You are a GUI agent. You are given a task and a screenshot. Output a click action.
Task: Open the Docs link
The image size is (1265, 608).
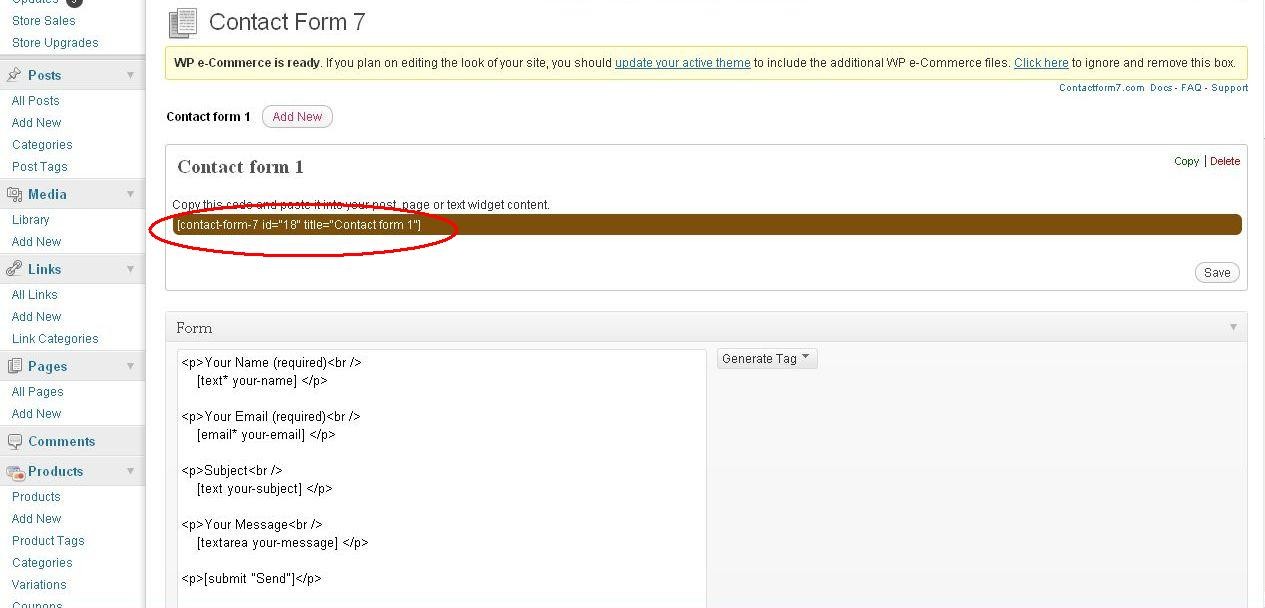1161,88
